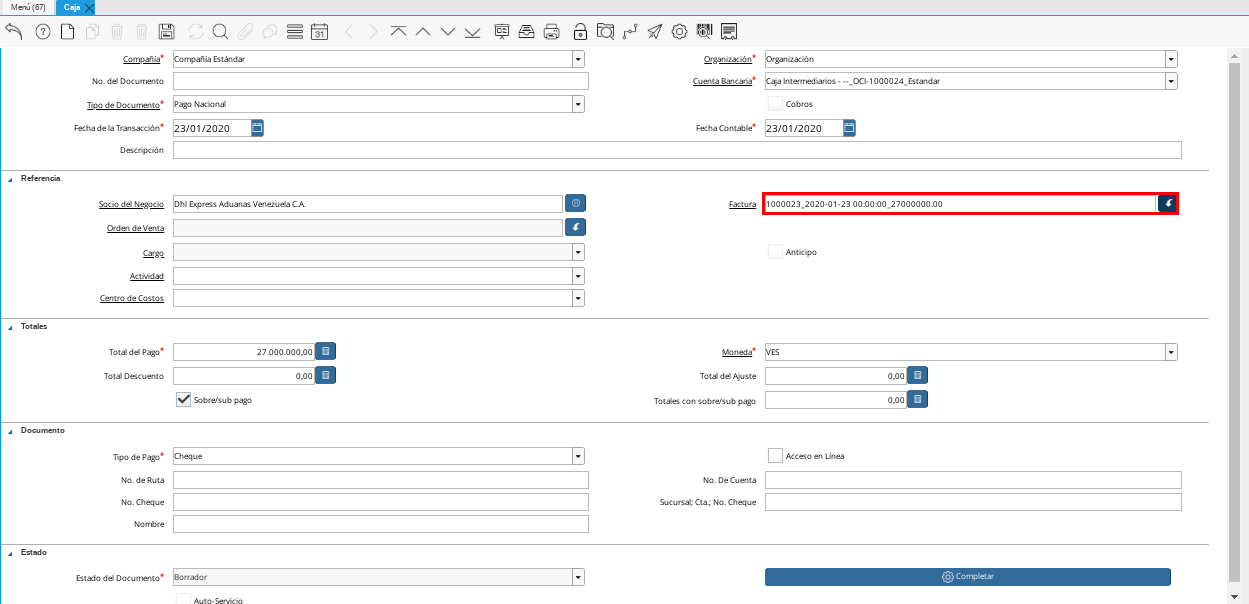Open the Moneda dropdown showing VES

1170,352
